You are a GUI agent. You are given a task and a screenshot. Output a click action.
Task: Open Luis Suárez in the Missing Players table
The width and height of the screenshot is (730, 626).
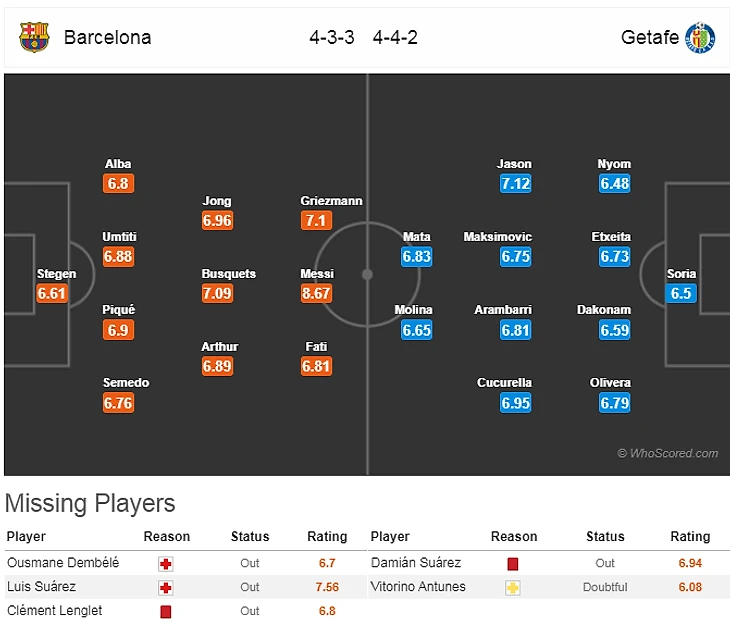tap(41, 587)
